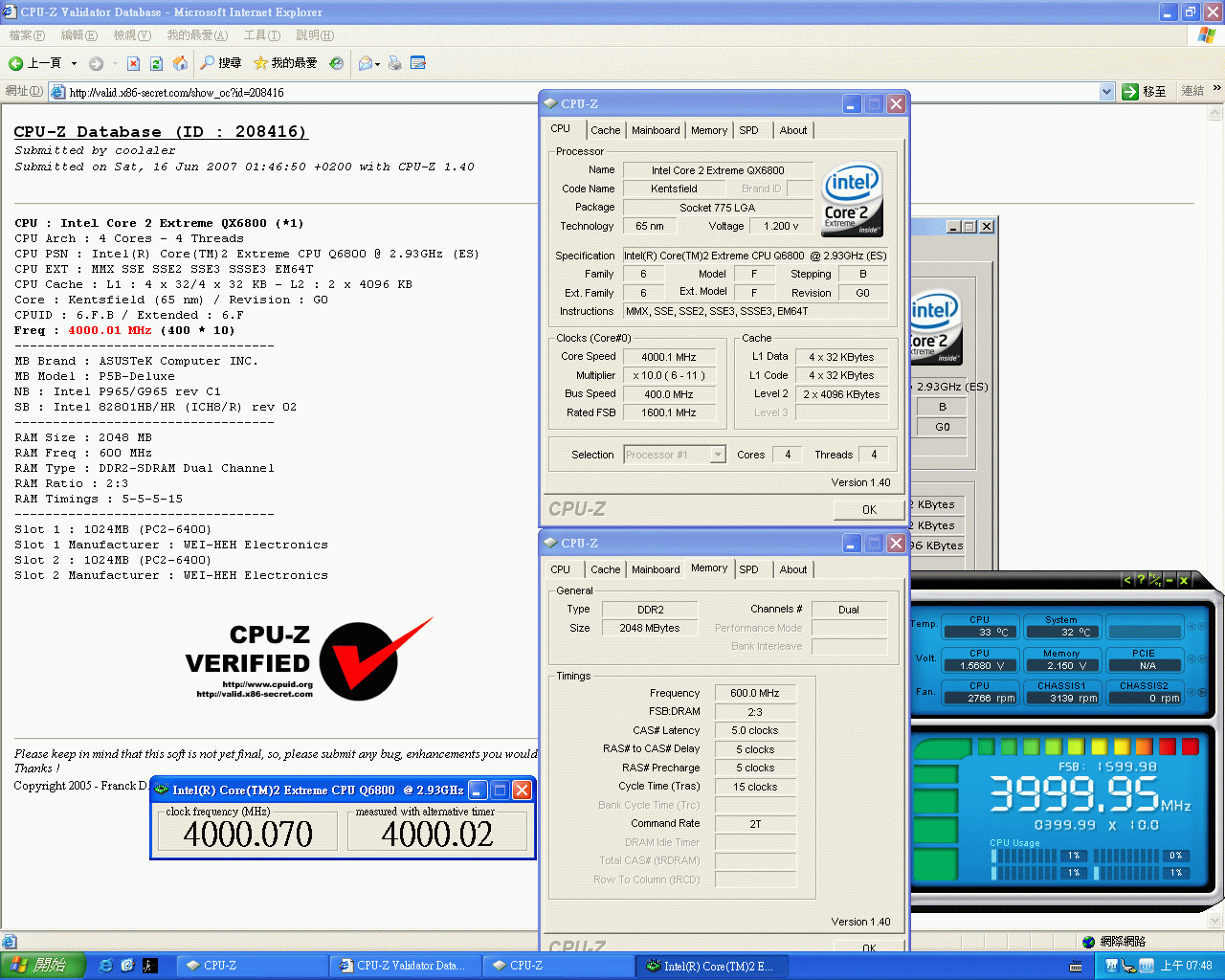
Task: Go to the IE Home page icon
Action: tap(180, 63)
